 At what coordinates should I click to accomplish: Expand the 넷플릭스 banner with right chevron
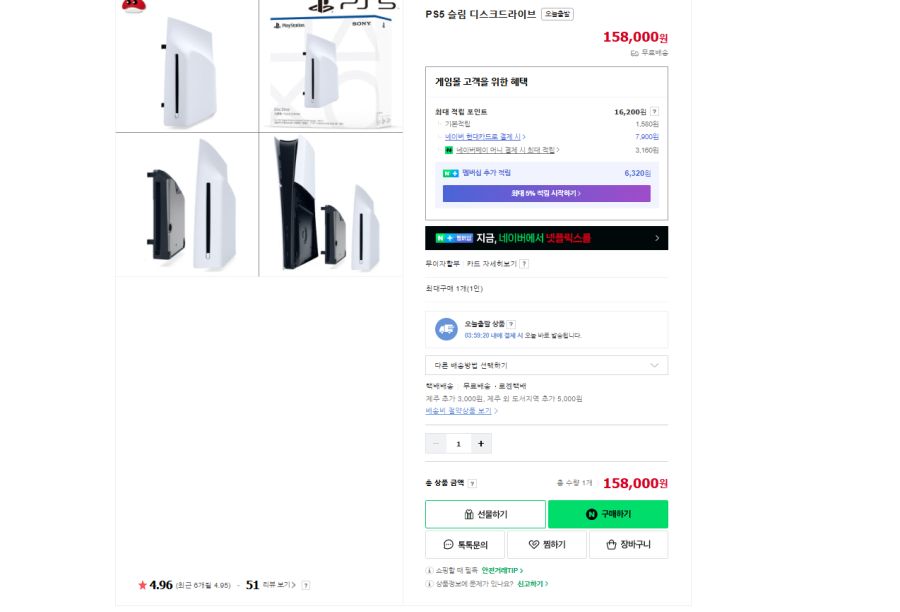656,238
